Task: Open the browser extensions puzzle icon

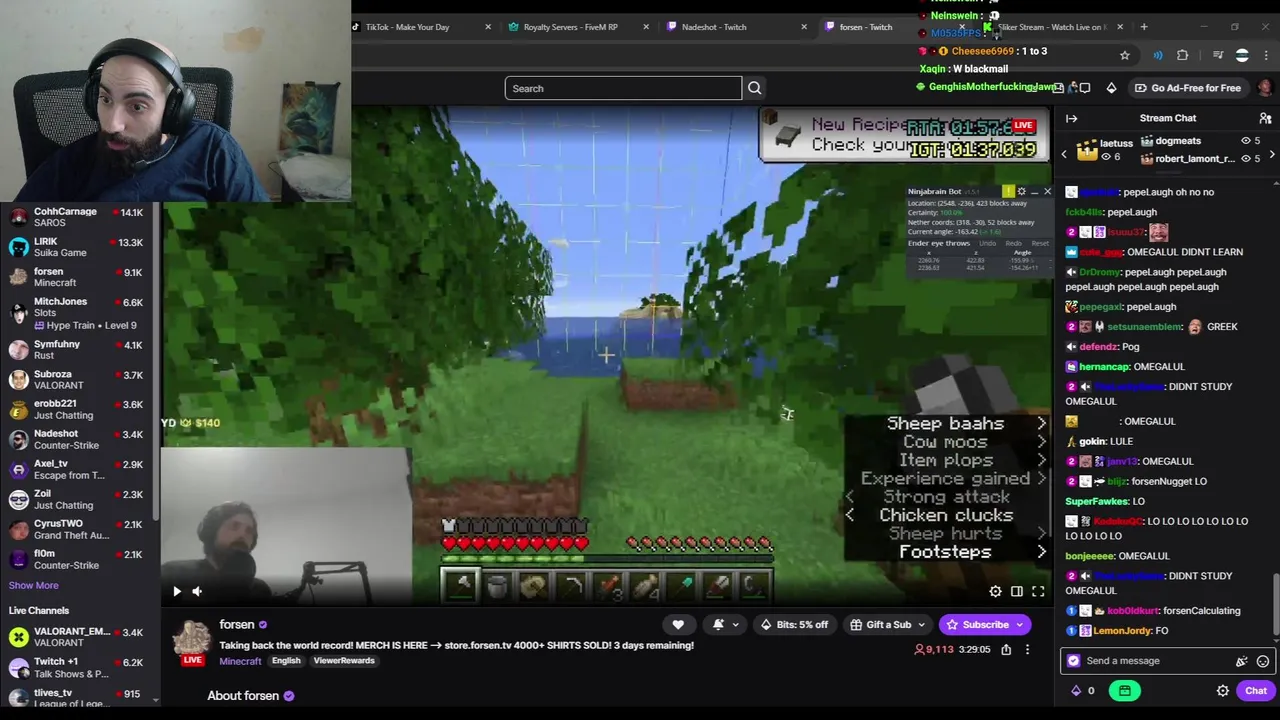Action: 1183,55
